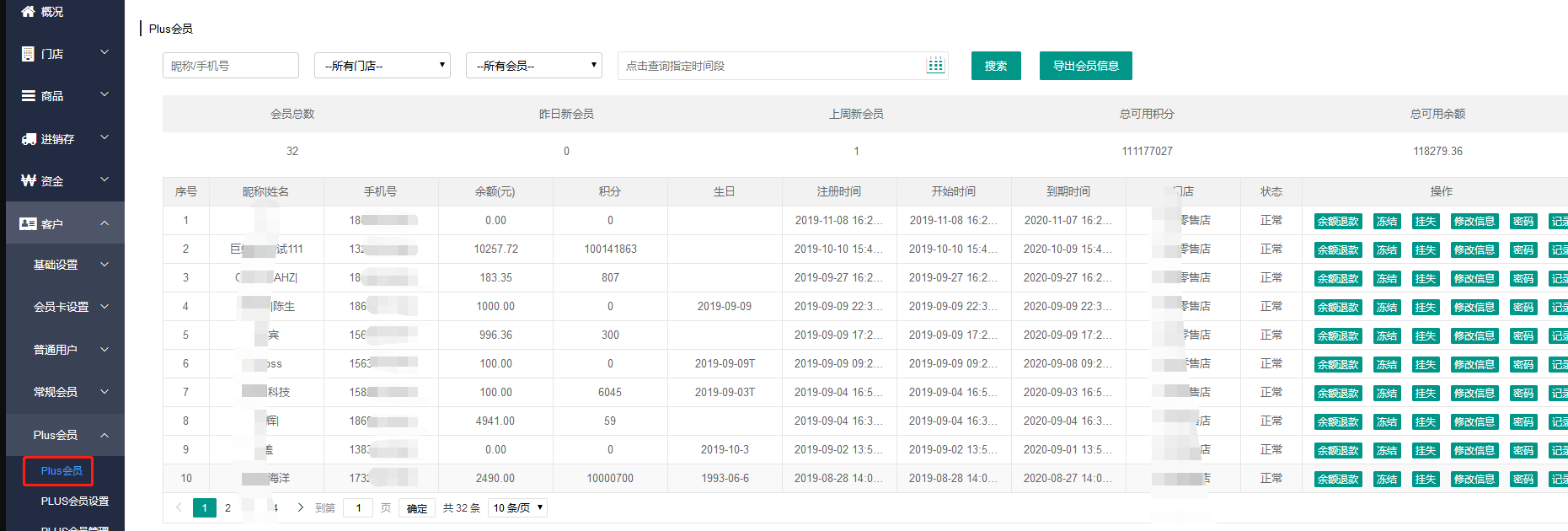Click the 搜索 search button
Screen dimensions: 1568x531
pos(996,66)
